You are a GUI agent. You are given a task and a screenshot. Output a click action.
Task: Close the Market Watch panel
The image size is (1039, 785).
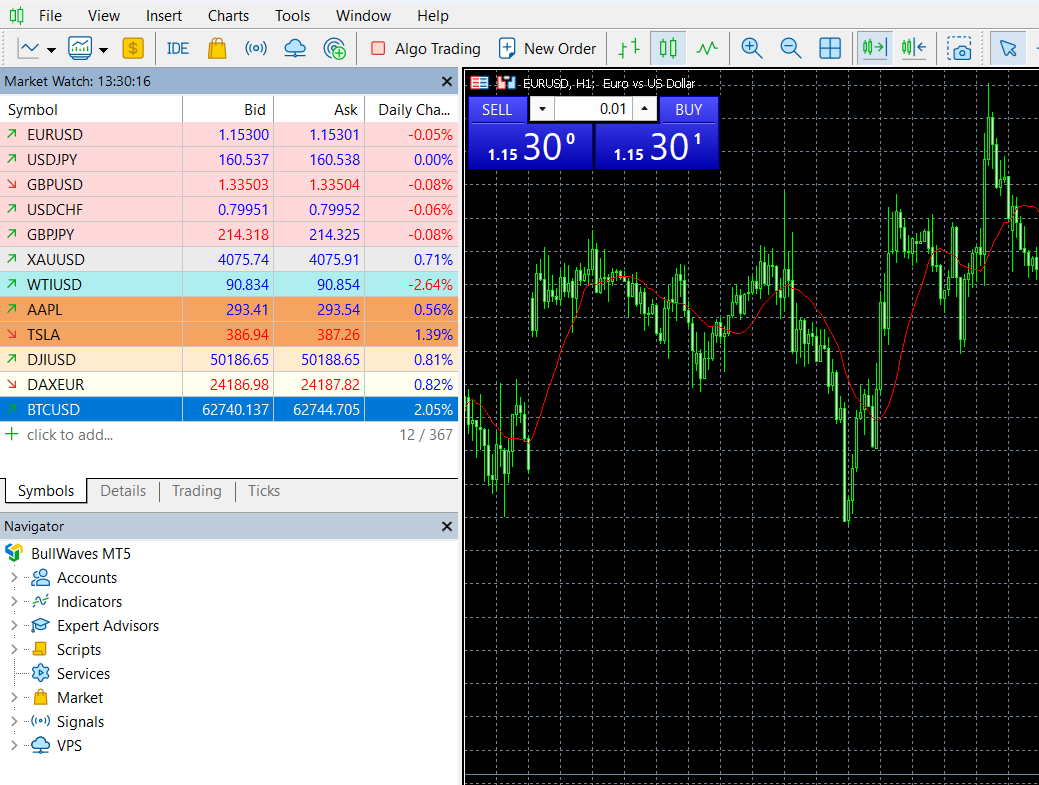click(x=447, y=81)
